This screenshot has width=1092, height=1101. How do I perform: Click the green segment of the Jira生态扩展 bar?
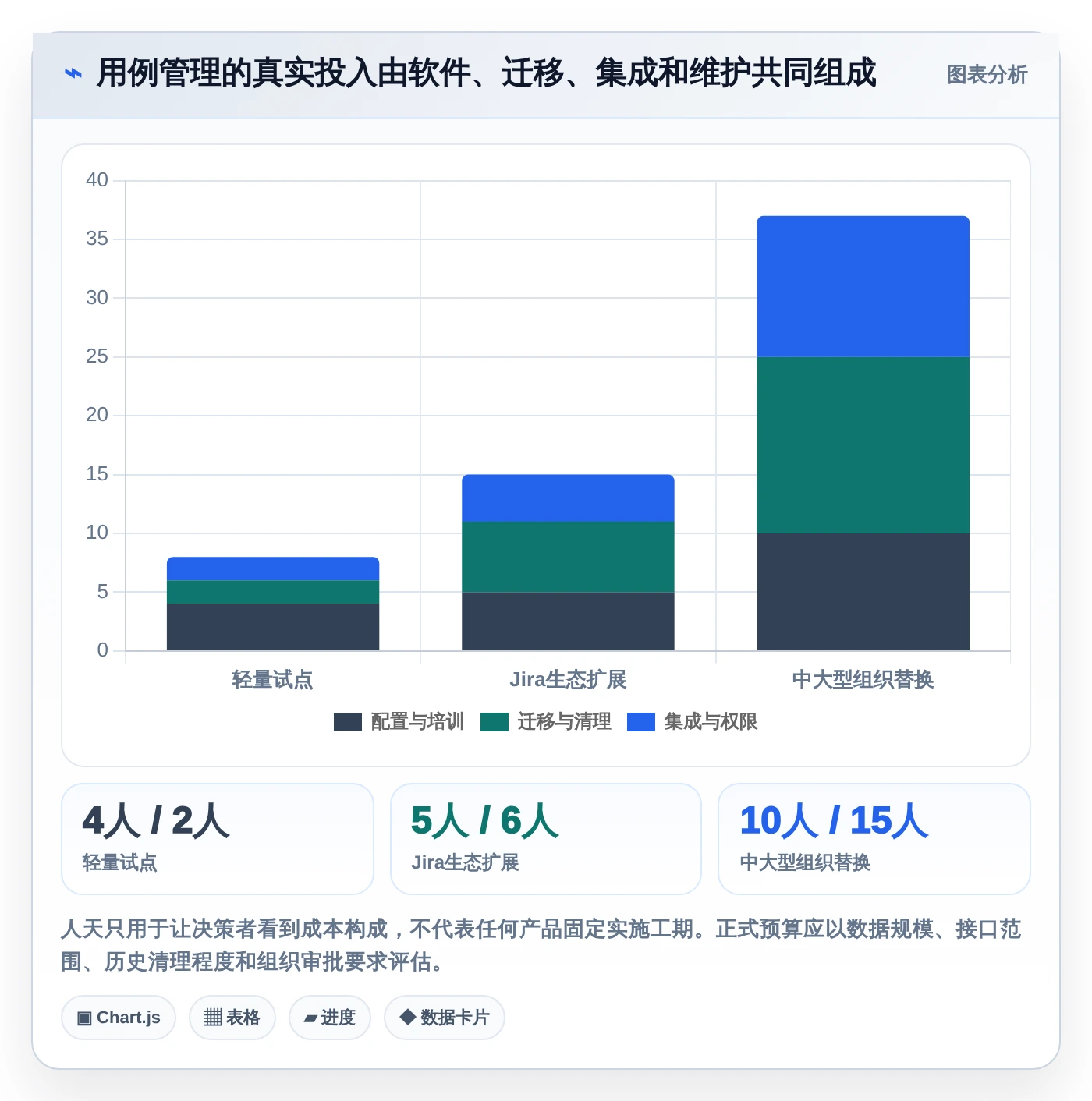tap(568, 557)
